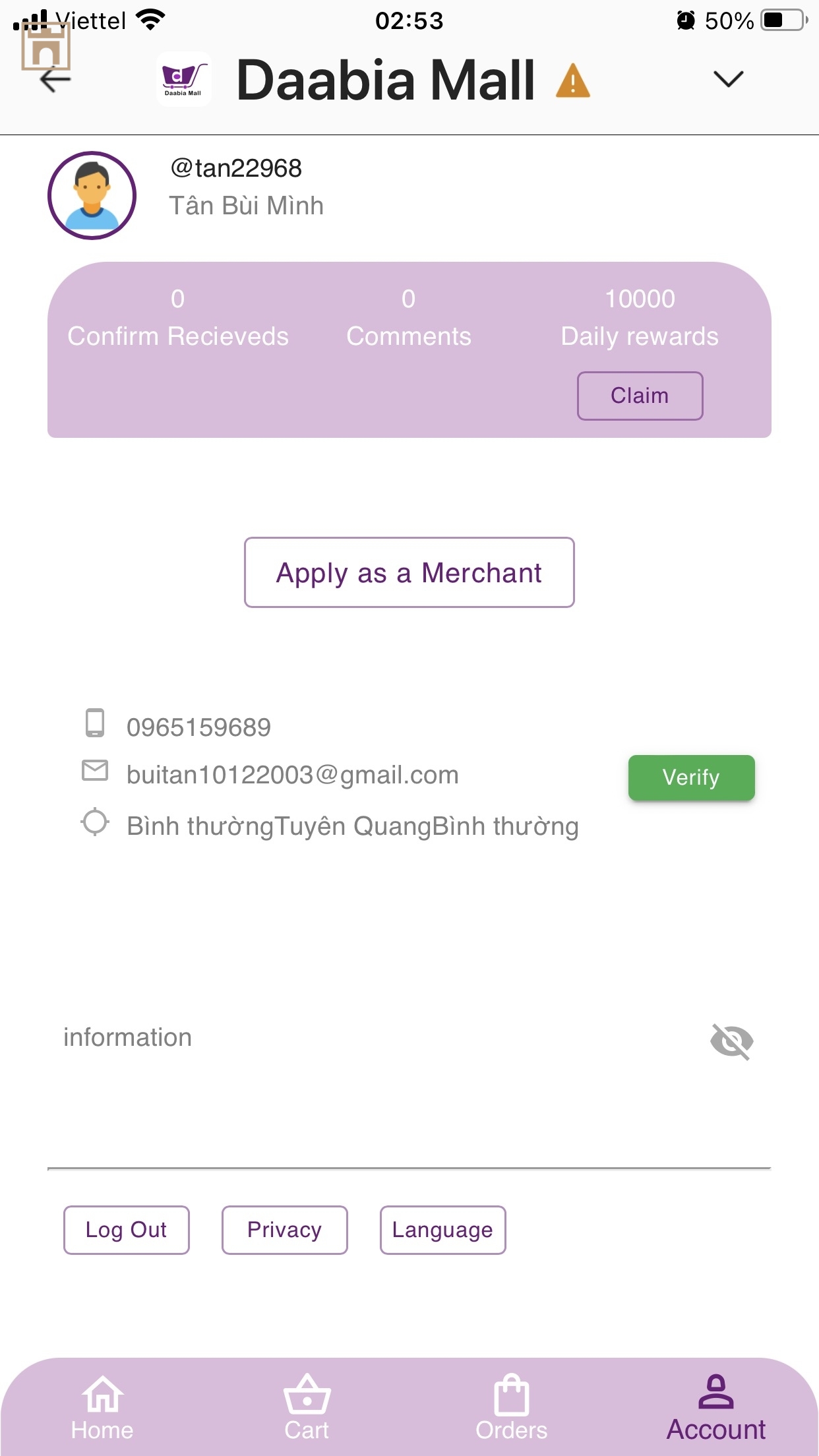Image resolution: width=819 pixels, height=1456 pixels.
Task: Tap the user profile avatar
Action: [92, 196]
